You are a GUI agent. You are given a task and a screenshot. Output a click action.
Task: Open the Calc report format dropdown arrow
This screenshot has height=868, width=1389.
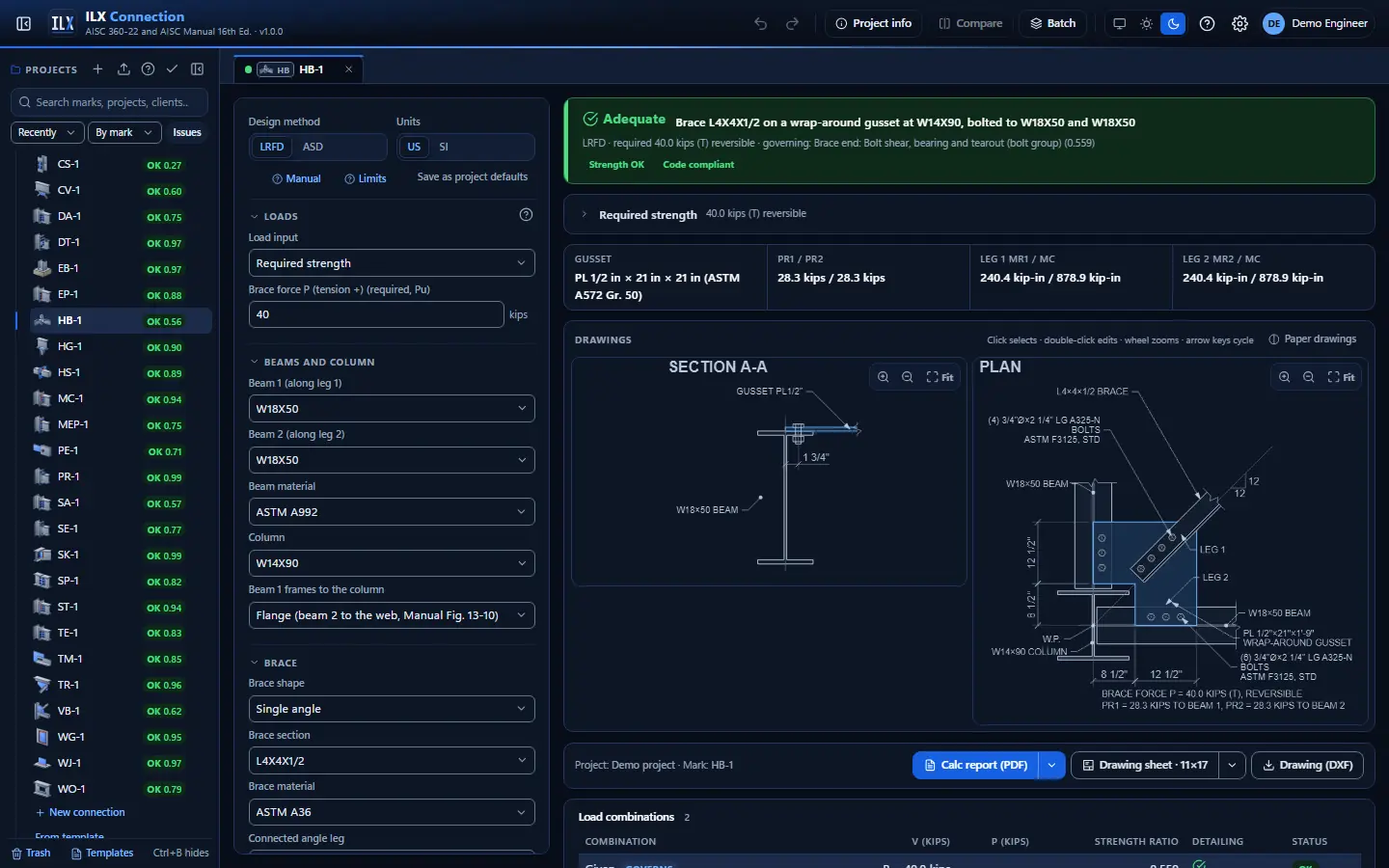click(1051, 765)
